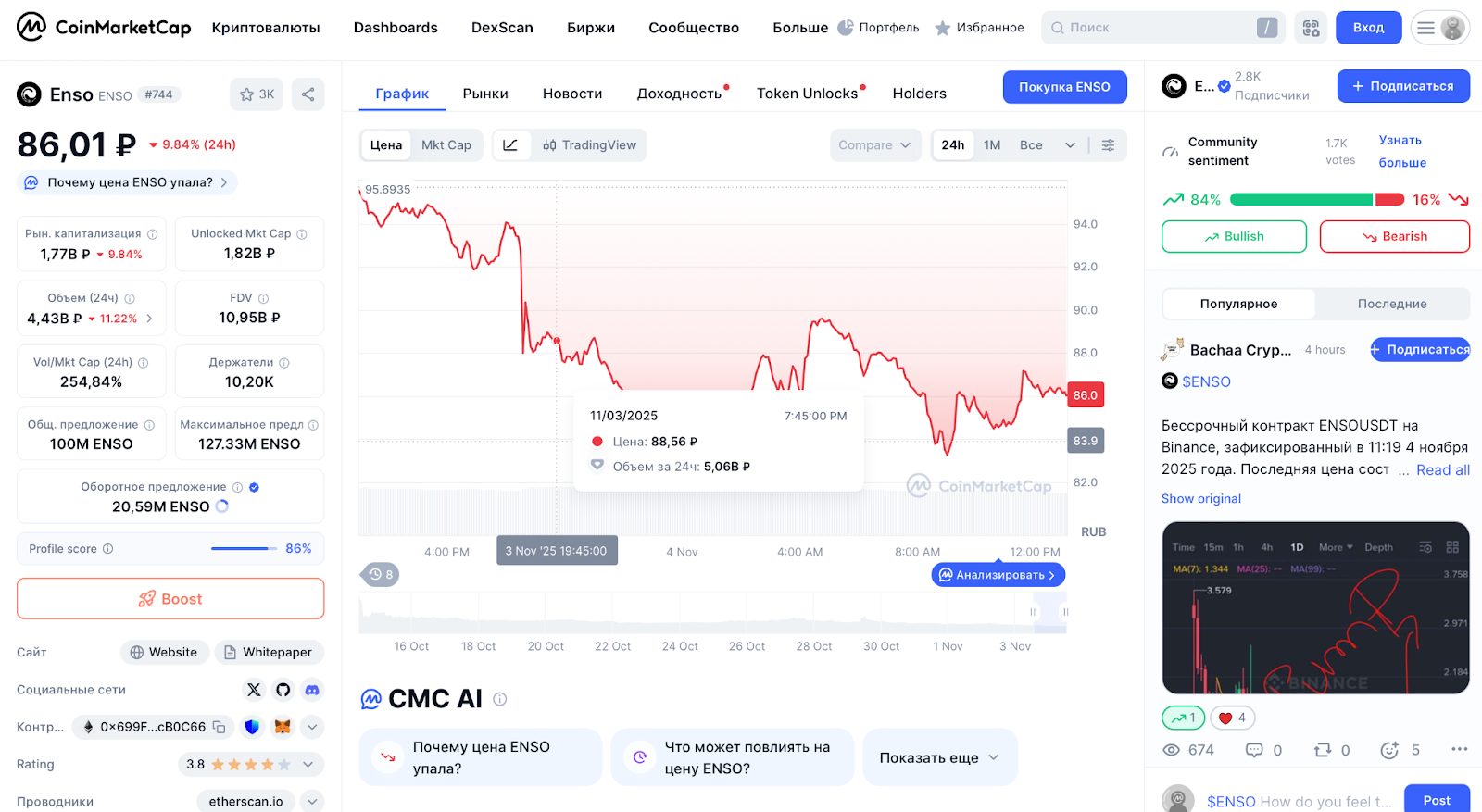
Task: Click the share icon next to ENSO
Action: point(308,94)
